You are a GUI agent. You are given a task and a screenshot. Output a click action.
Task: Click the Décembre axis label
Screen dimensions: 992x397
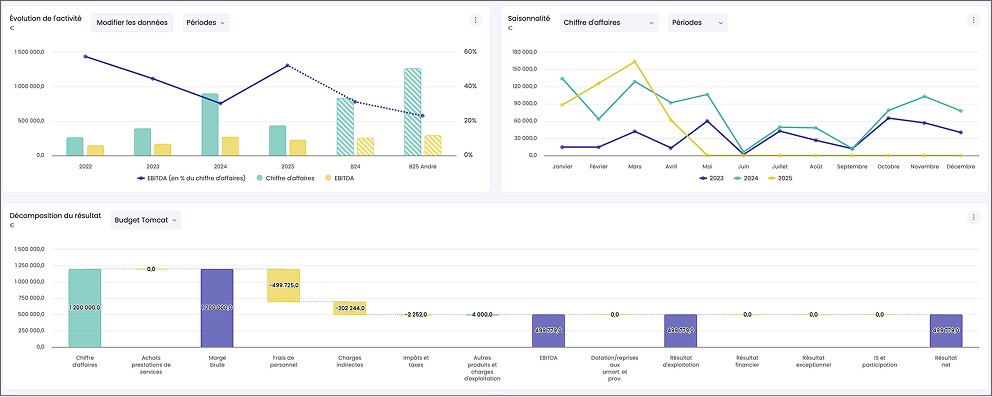coord(961,166)
